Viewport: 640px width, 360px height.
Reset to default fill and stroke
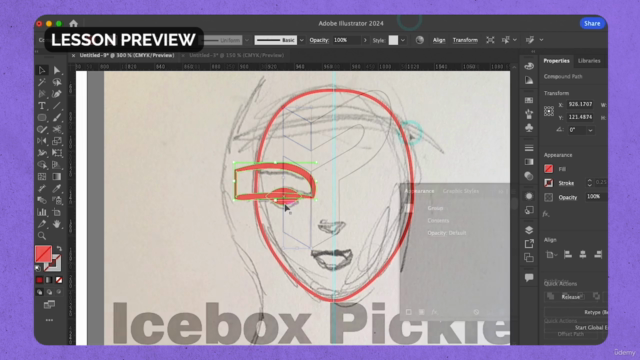click(38, 268)
